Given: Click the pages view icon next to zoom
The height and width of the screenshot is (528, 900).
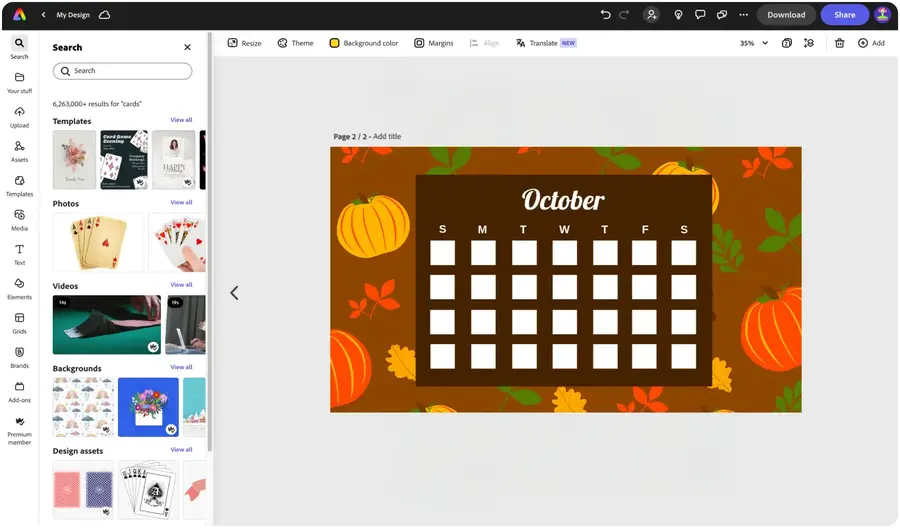Looking at the screenshot, I should pos(787,43).
